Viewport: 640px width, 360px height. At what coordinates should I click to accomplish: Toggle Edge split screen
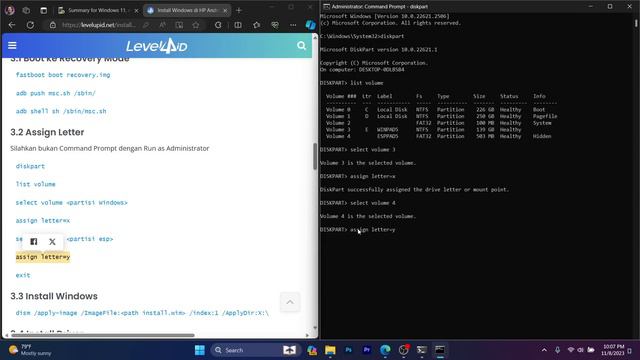pos(238,25)
